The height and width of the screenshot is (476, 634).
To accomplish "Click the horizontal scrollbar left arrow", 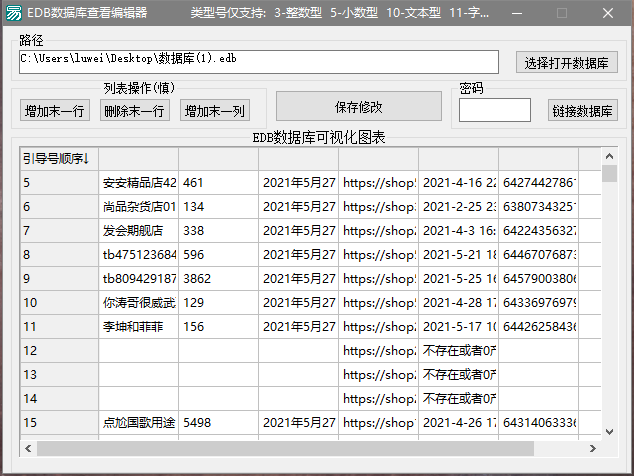I will 27,449.
